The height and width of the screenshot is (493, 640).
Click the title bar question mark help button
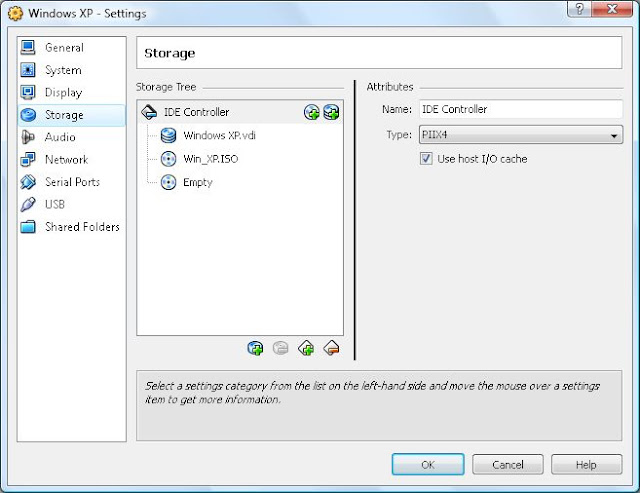pyautogui.click(x=580, y=9)
